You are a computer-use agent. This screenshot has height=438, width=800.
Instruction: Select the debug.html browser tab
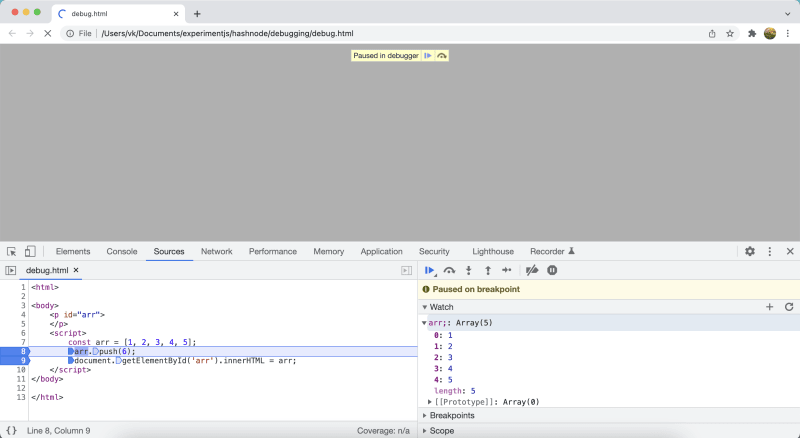[x=117, y=14]
